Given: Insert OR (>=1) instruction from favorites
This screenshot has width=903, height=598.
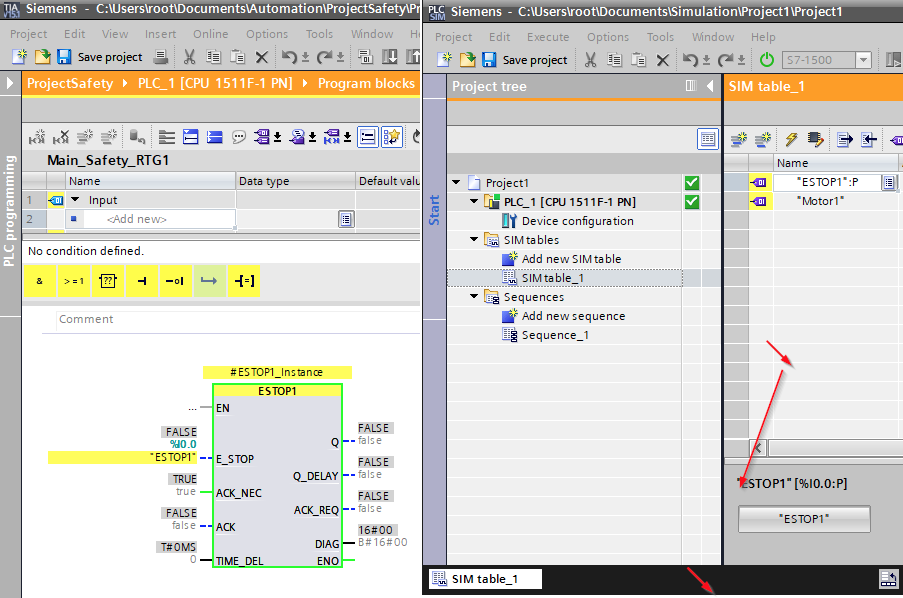Looking at the screenshot, I should (x=74, y=281).
